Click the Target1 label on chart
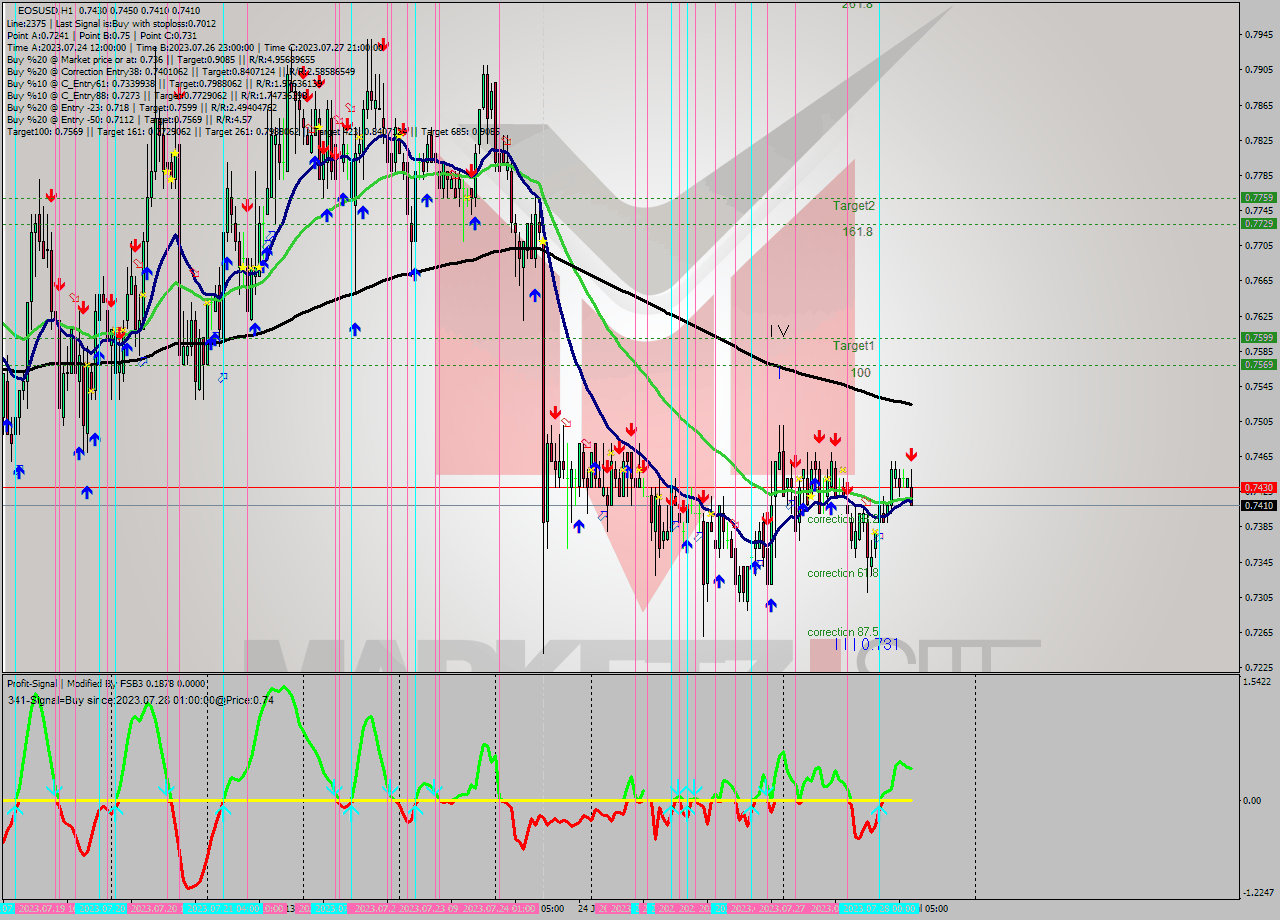This screenshot has width=1280, height=920. (x=854, y=345)
